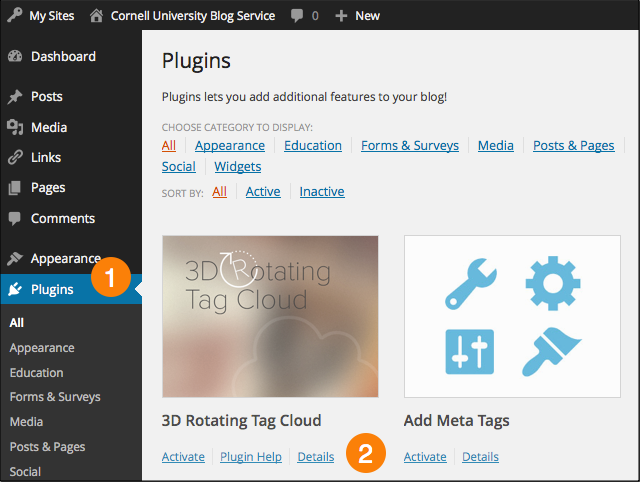Click the 3D Rotating Tag Cloud title
640x482 pixels.
(241, 420)
